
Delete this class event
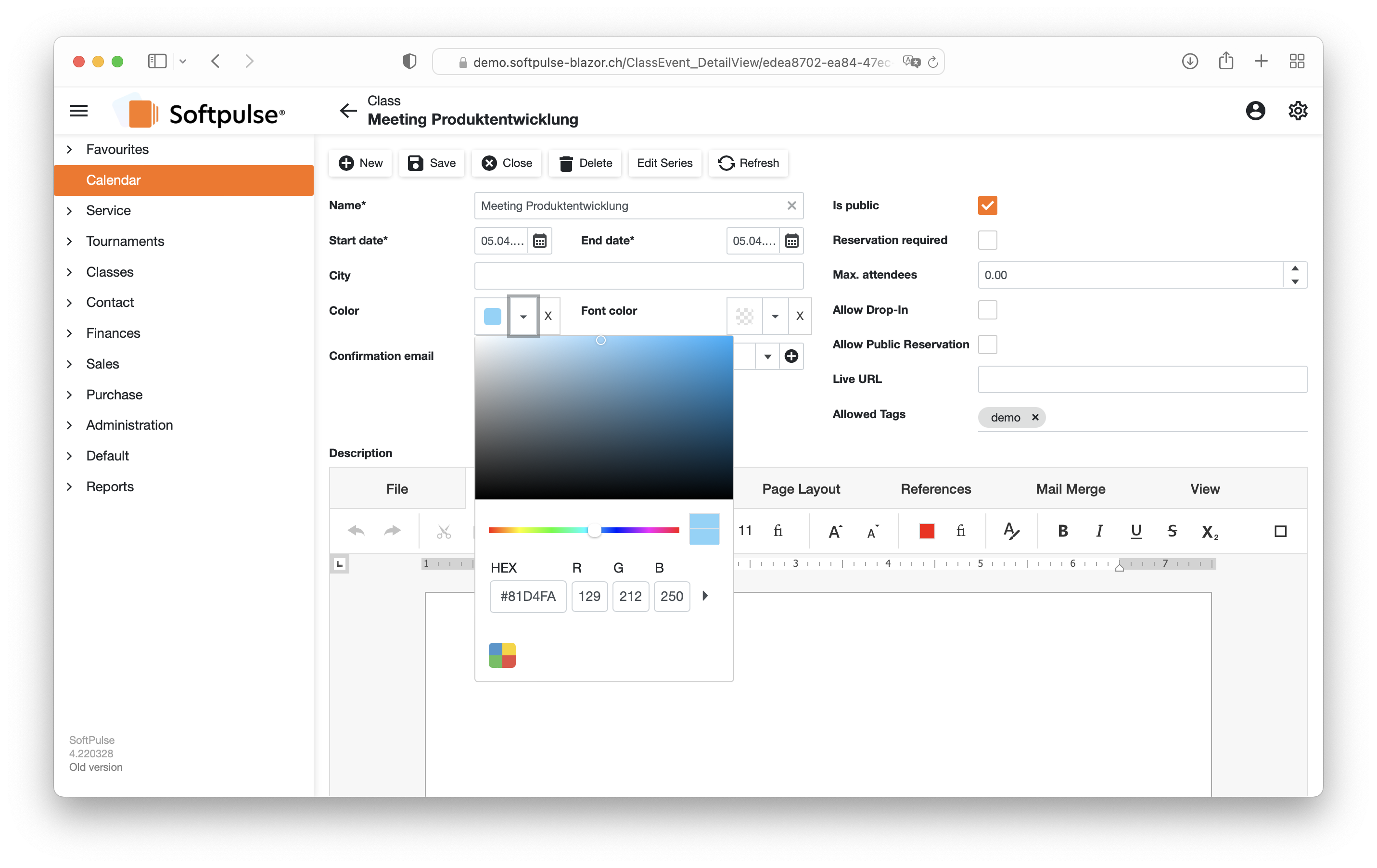(585, 163)
